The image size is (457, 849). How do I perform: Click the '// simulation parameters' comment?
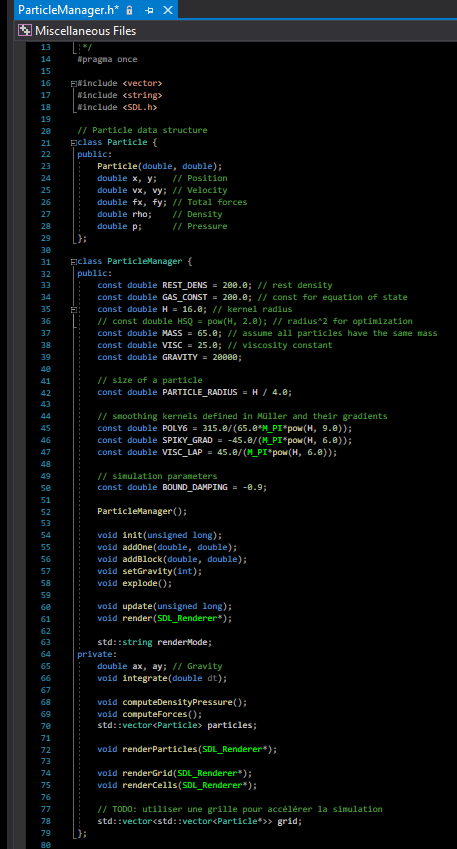coord(157,476)
